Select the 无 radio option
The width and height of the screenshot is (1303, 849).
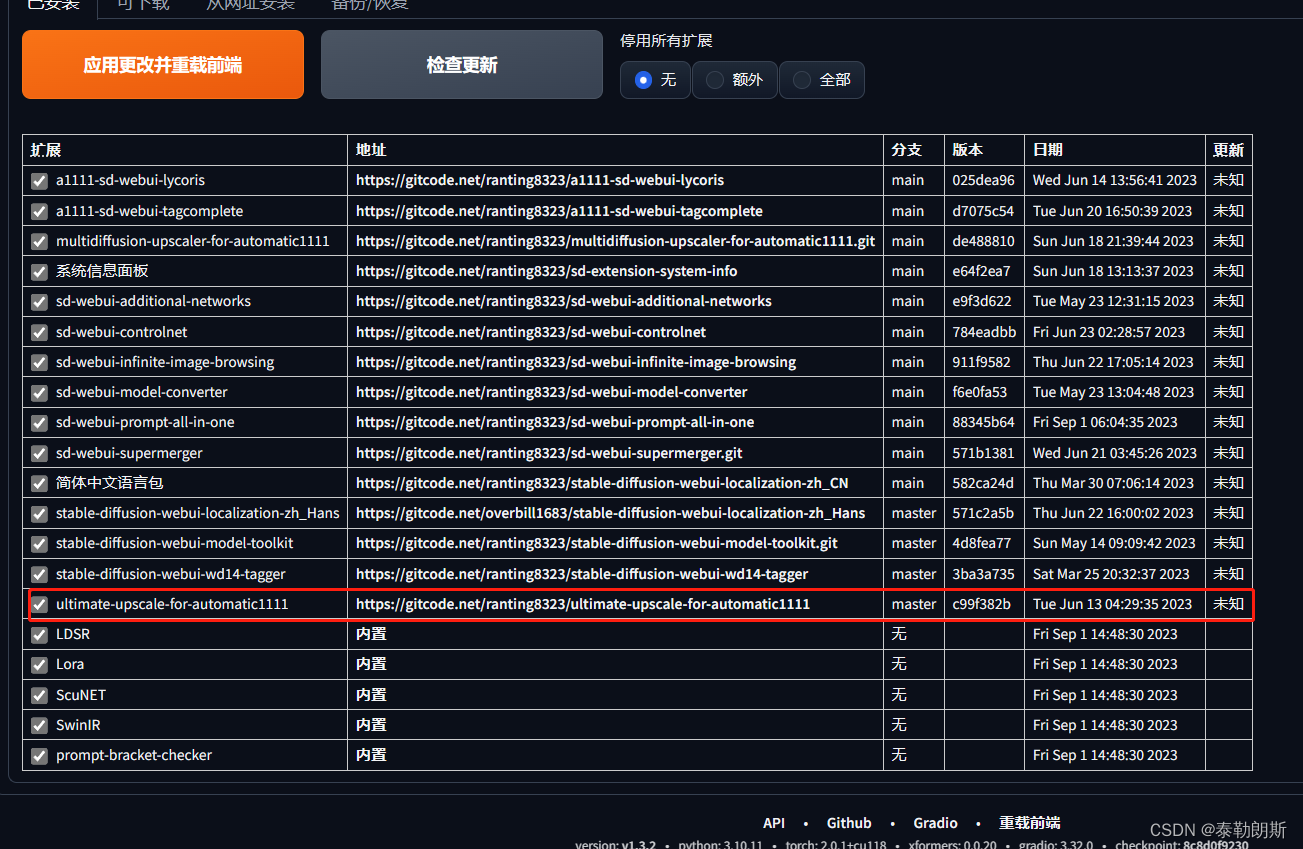[656, 80]
